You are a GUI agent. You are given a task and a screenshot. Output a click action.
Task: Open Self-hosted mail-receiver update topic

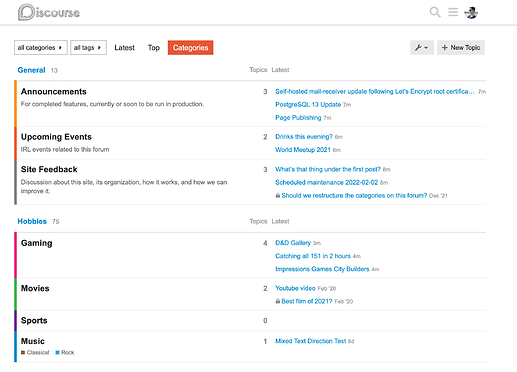[x=375, y=91]
